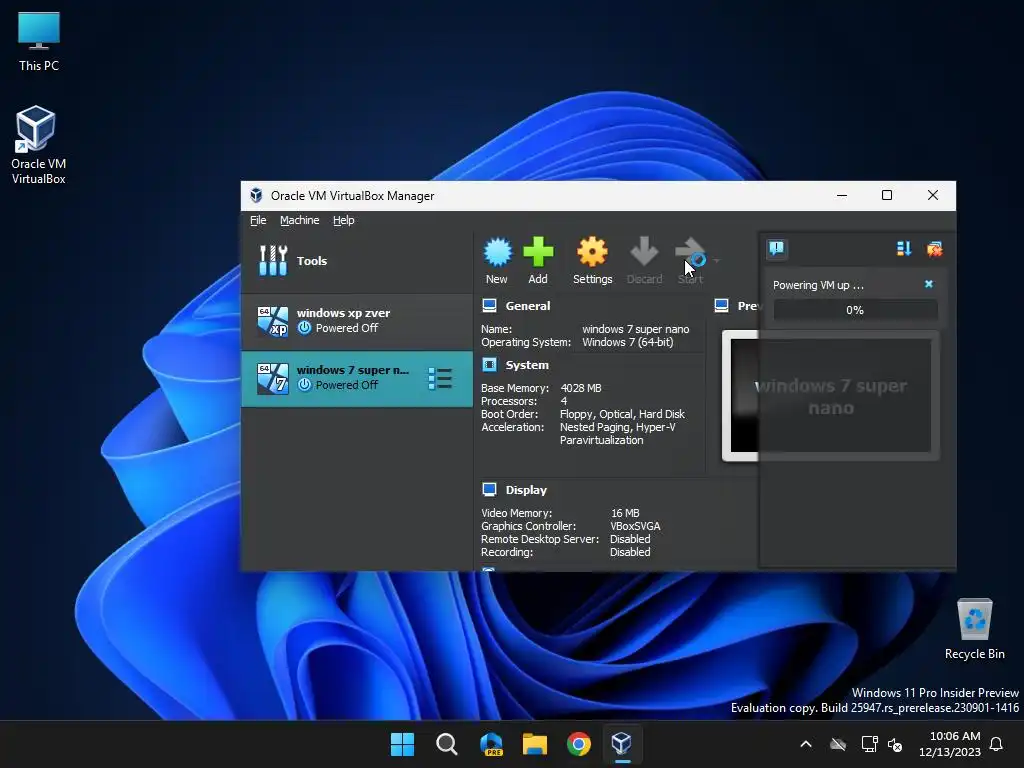This screenshot has height=768, width=1024.
Task: Click the Display section screen icon
Action: (489, 489)
